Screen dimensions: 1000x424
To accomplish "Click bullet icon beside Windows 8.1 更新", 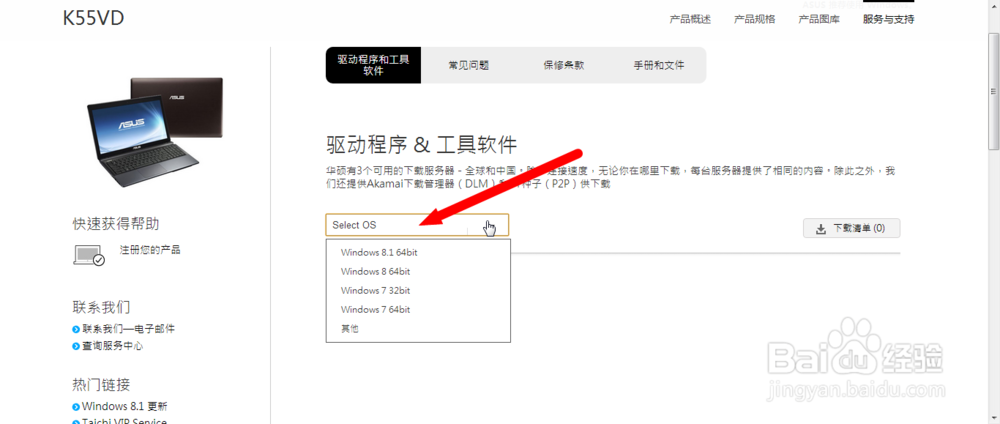I will pyautogui.click(x=76, y=407).
